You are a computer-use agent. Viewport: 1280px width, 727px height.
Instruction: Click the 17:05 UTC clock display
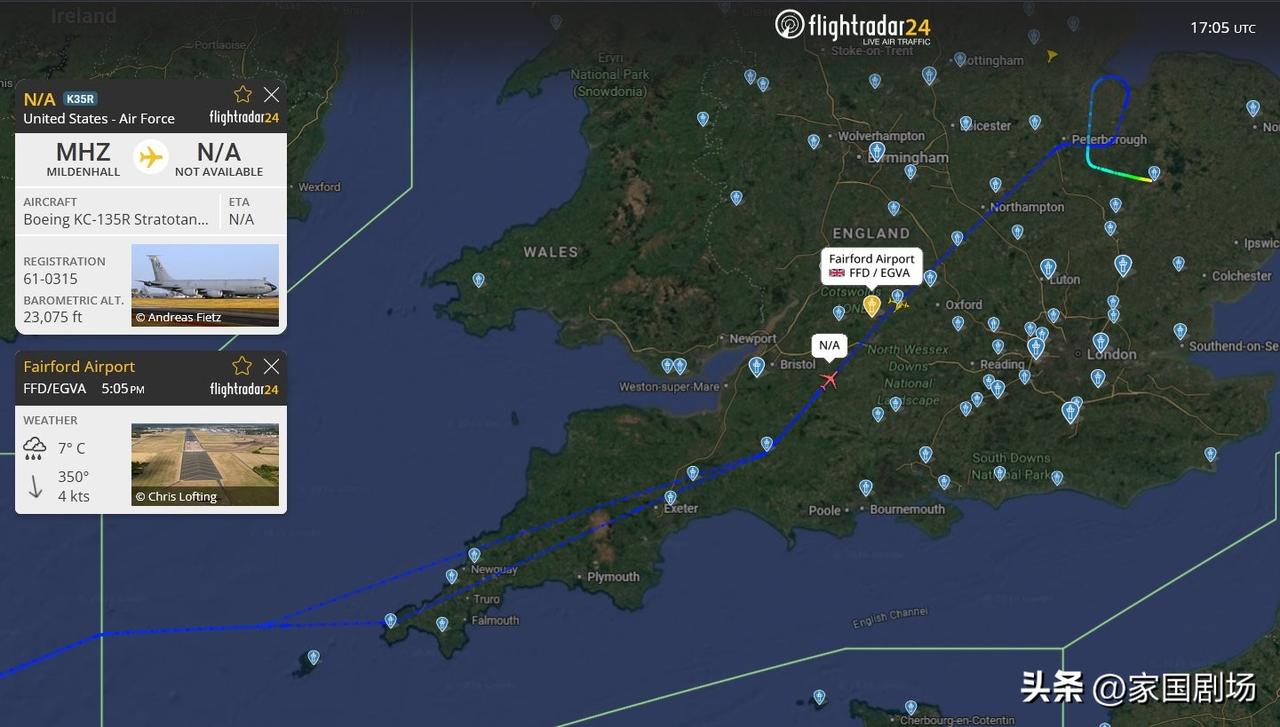[x=1222, y=28]
